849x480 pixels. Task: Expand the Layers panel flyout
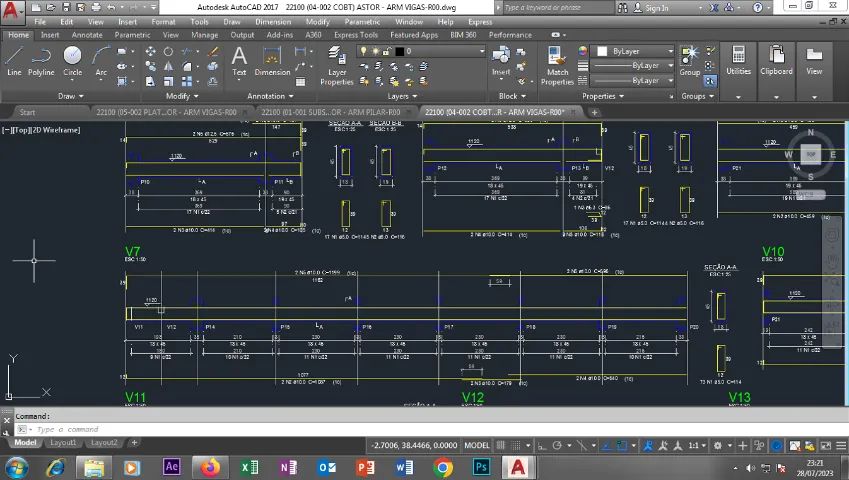click(x=402, y=96)
